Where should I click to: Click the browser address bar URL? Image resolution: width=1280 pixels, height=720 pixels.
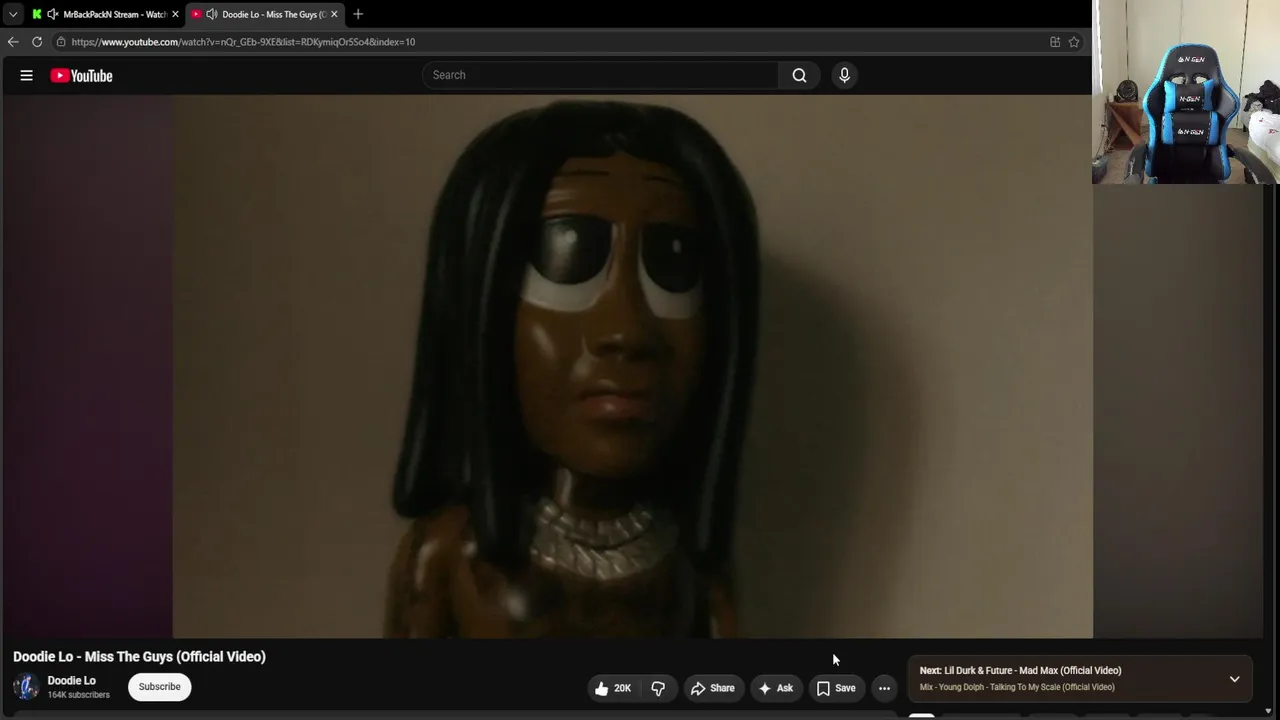point(243,42)
